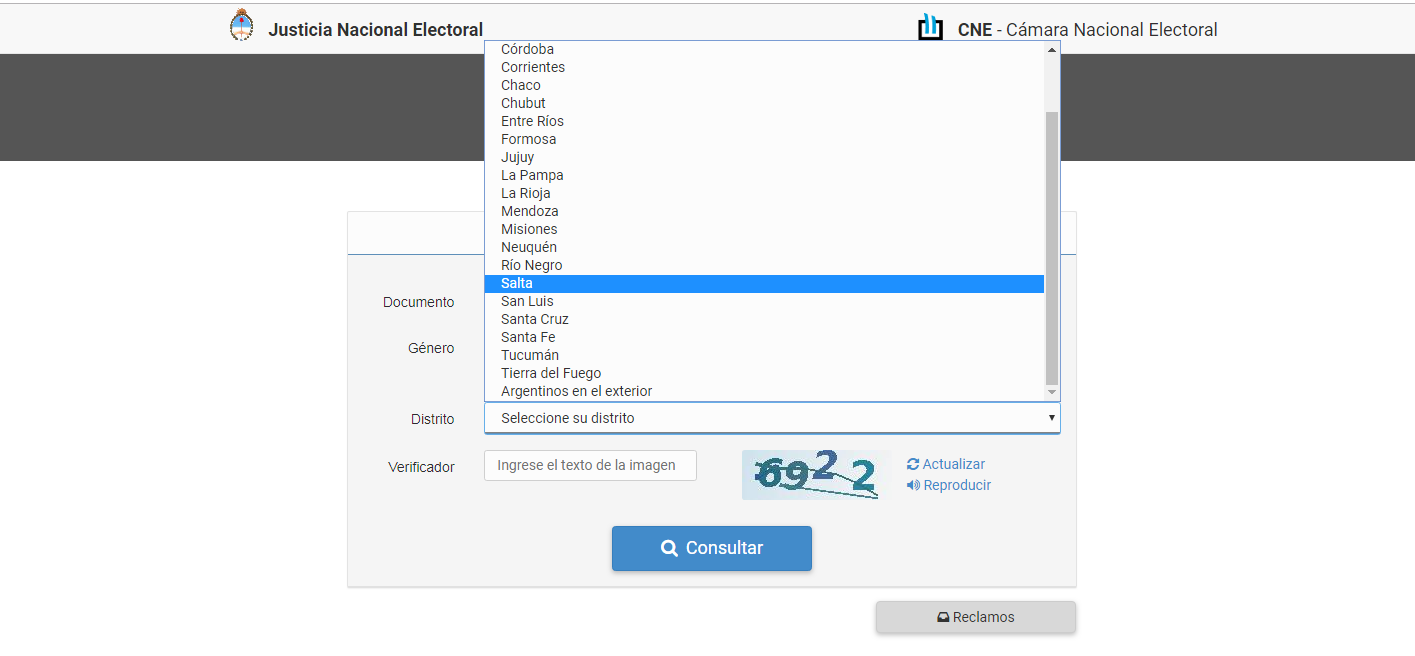Click the speaker icon beside Reproducir

pyautogui.click(x=913, y=485)
